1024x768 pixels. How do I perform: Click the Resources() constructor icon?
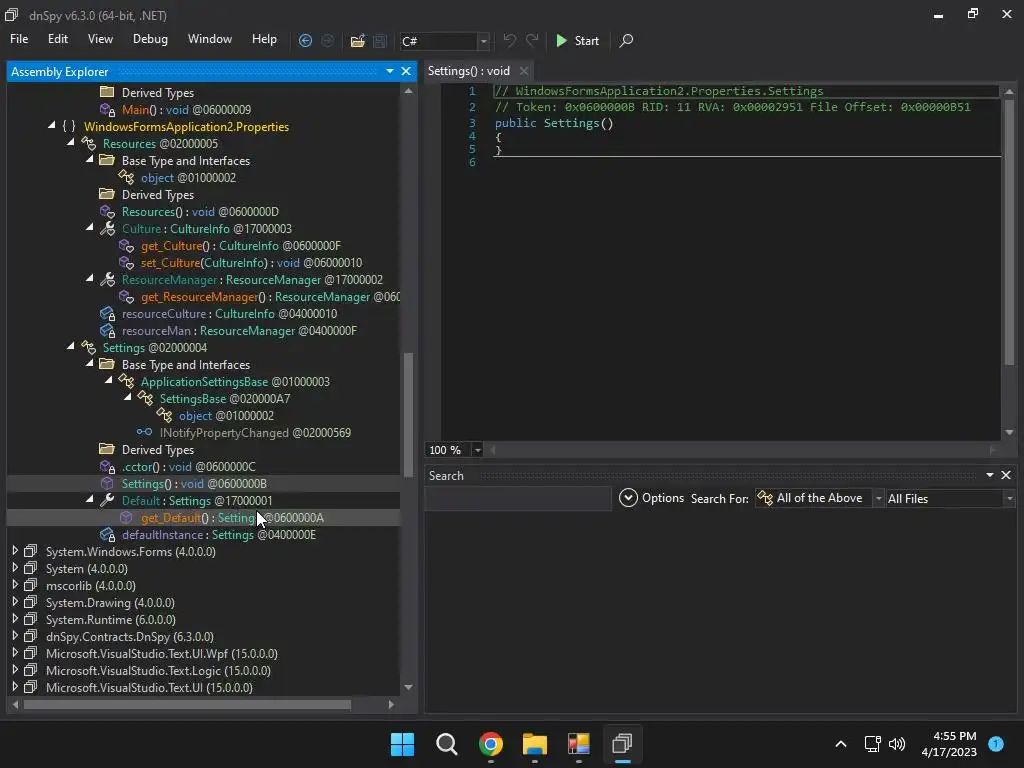[107, 212]
